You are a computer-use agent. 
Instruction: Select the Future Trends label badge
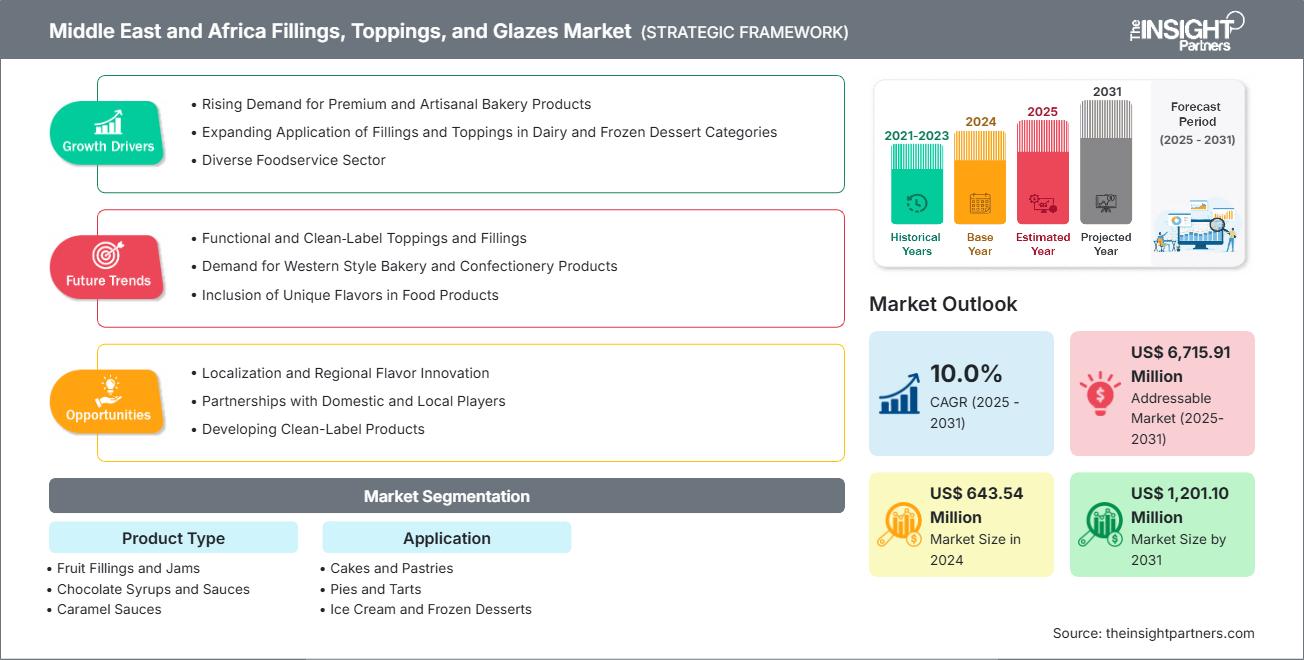point(108,267)
